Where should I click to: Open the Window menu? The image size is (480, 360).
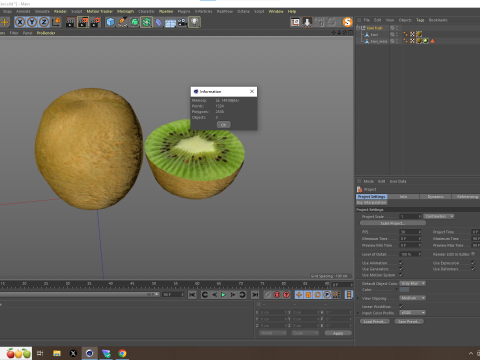[276, 11]
